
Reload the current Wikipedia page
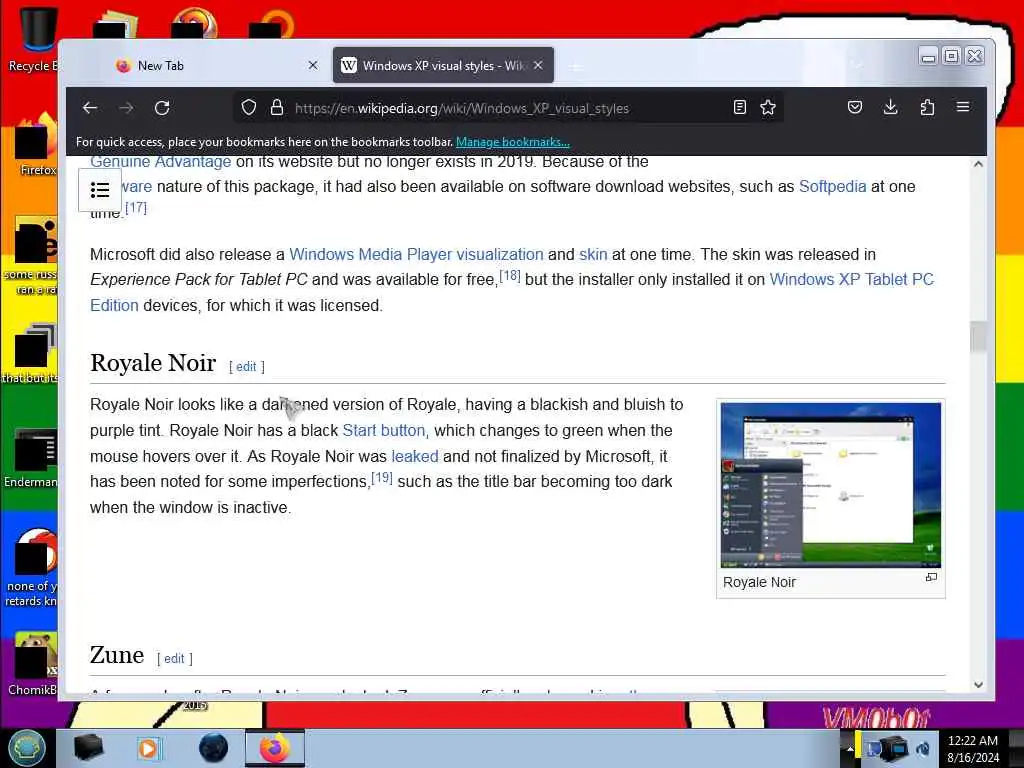(162, 108)
